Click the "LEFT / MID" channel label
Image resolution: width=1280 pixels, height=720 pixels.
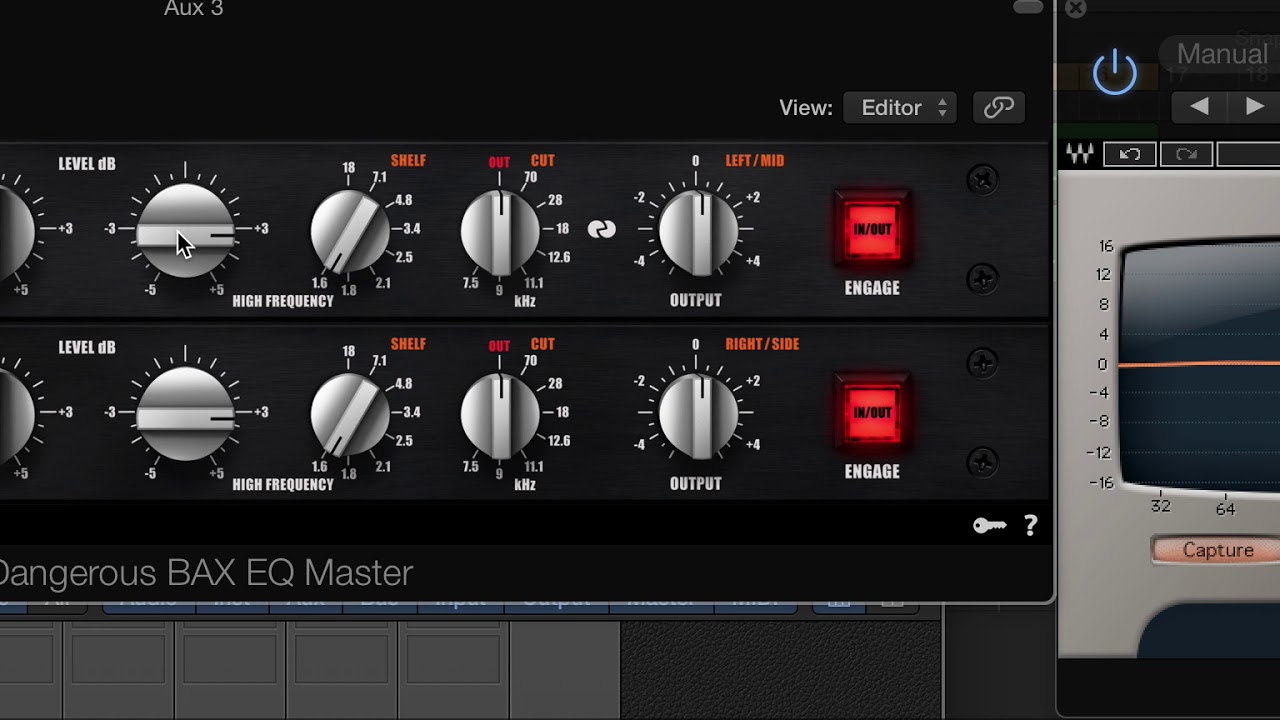(x=754, y=160)
